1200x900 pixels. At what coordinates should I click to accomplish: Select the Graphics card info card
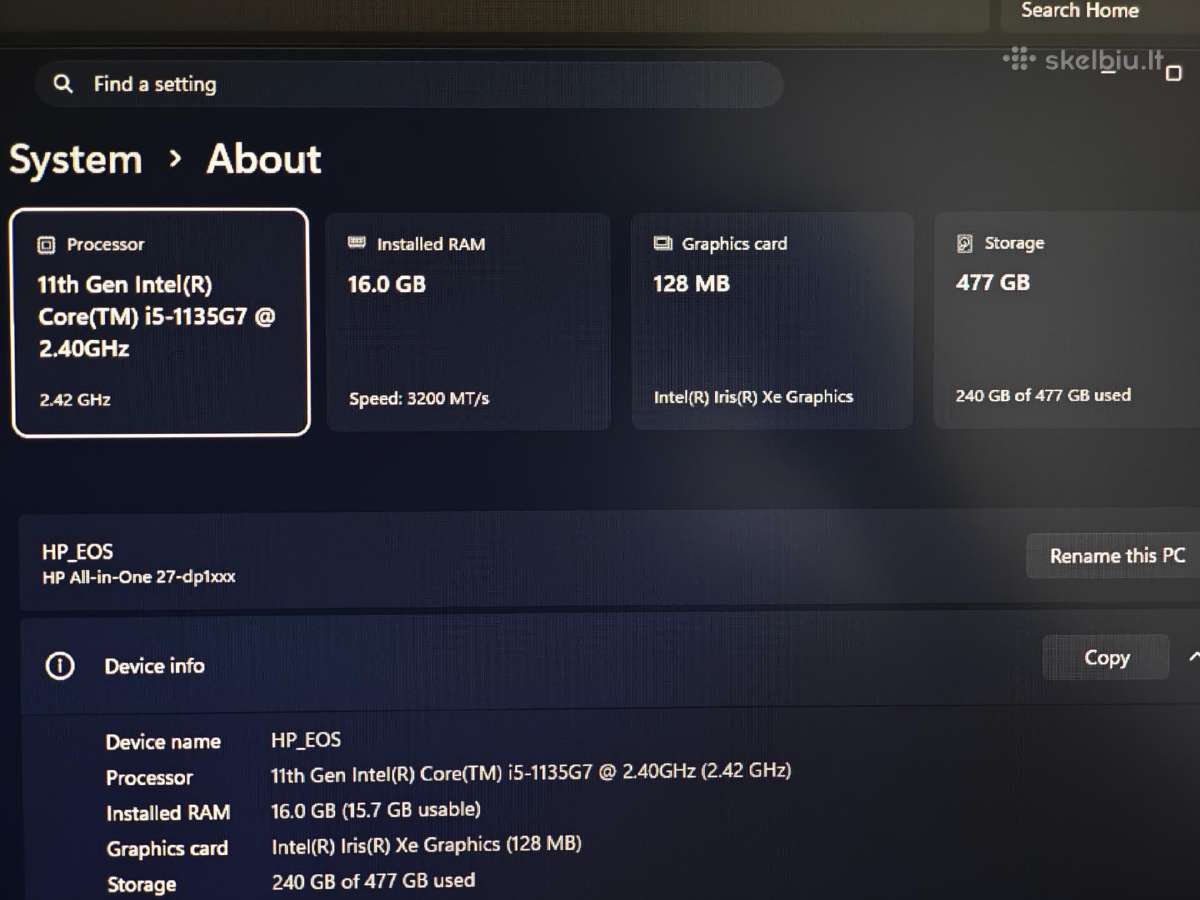[x=773, y=321]
